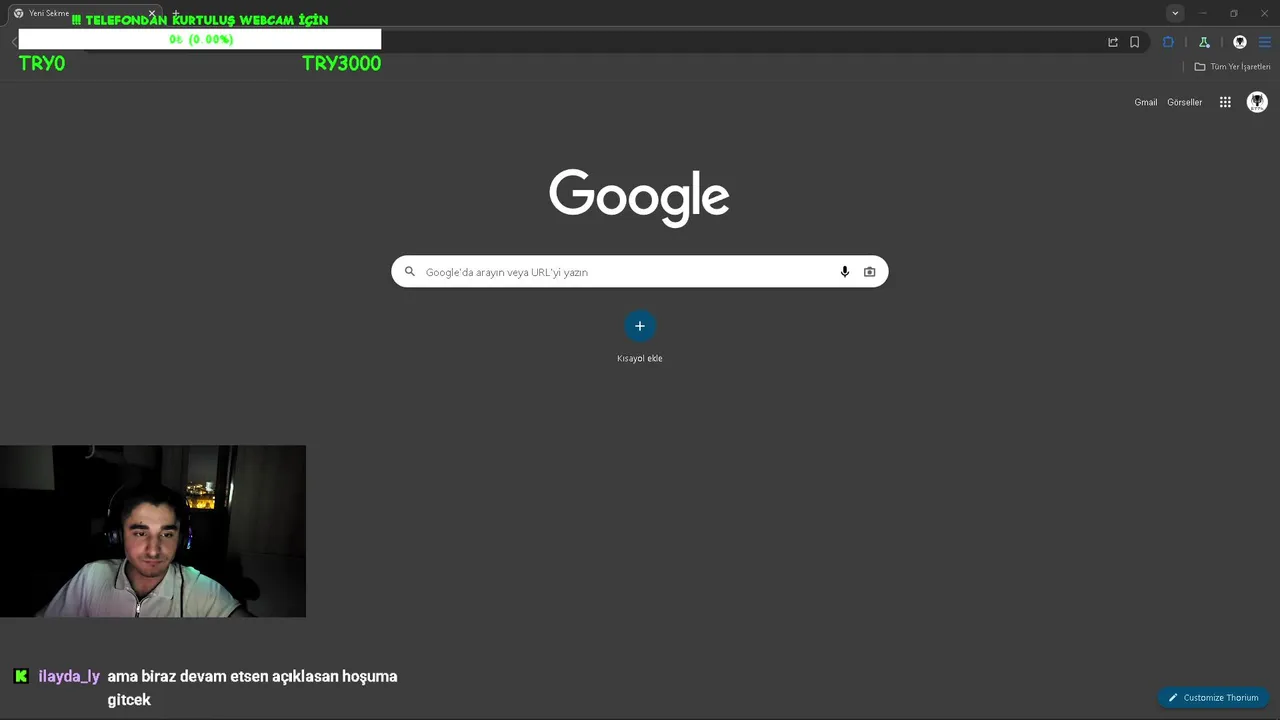Open Tüm Yer İşaretleri bookmarks folder
This screenshot has height=720, width=1280.
point(1232,67)
